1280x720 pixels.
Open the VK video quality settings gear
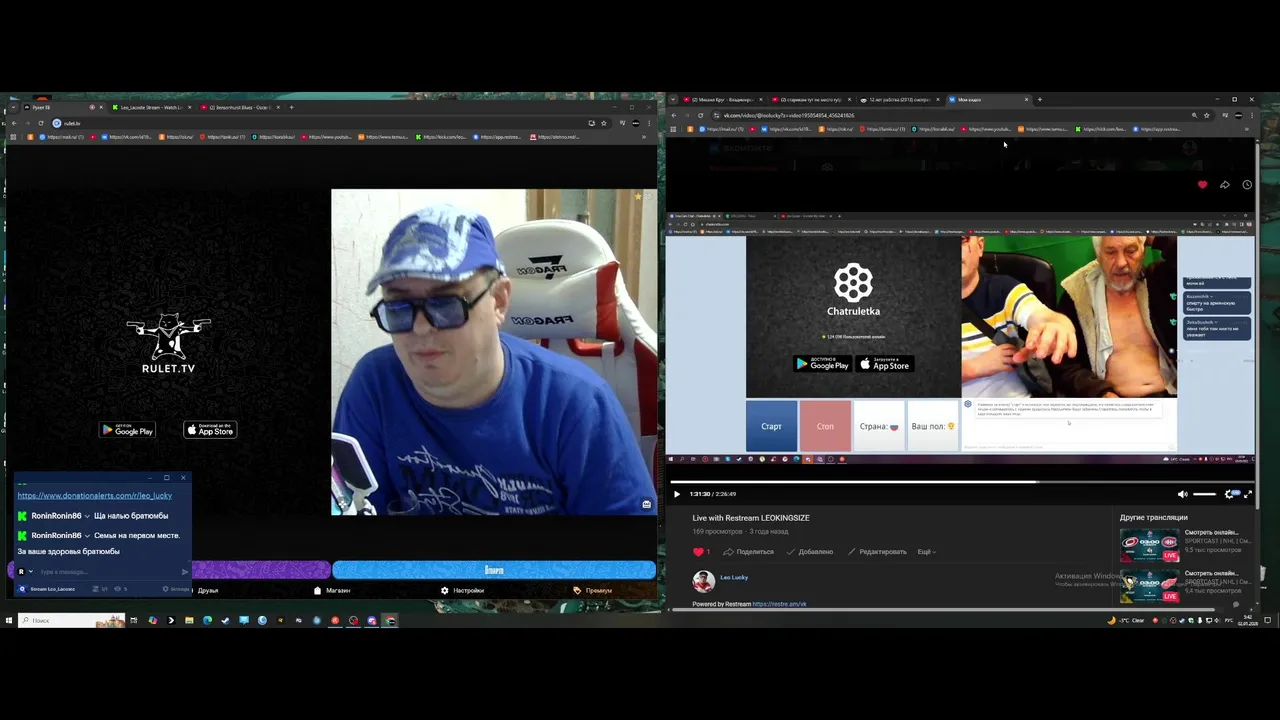pos(1231,494)
